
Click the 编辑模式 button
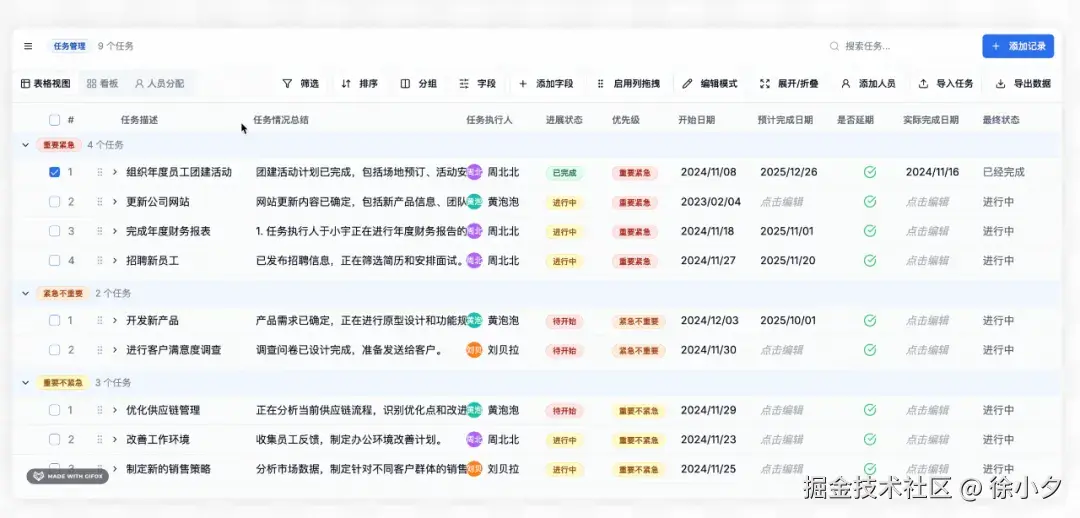pyautogui.click(x=710, y=83)
